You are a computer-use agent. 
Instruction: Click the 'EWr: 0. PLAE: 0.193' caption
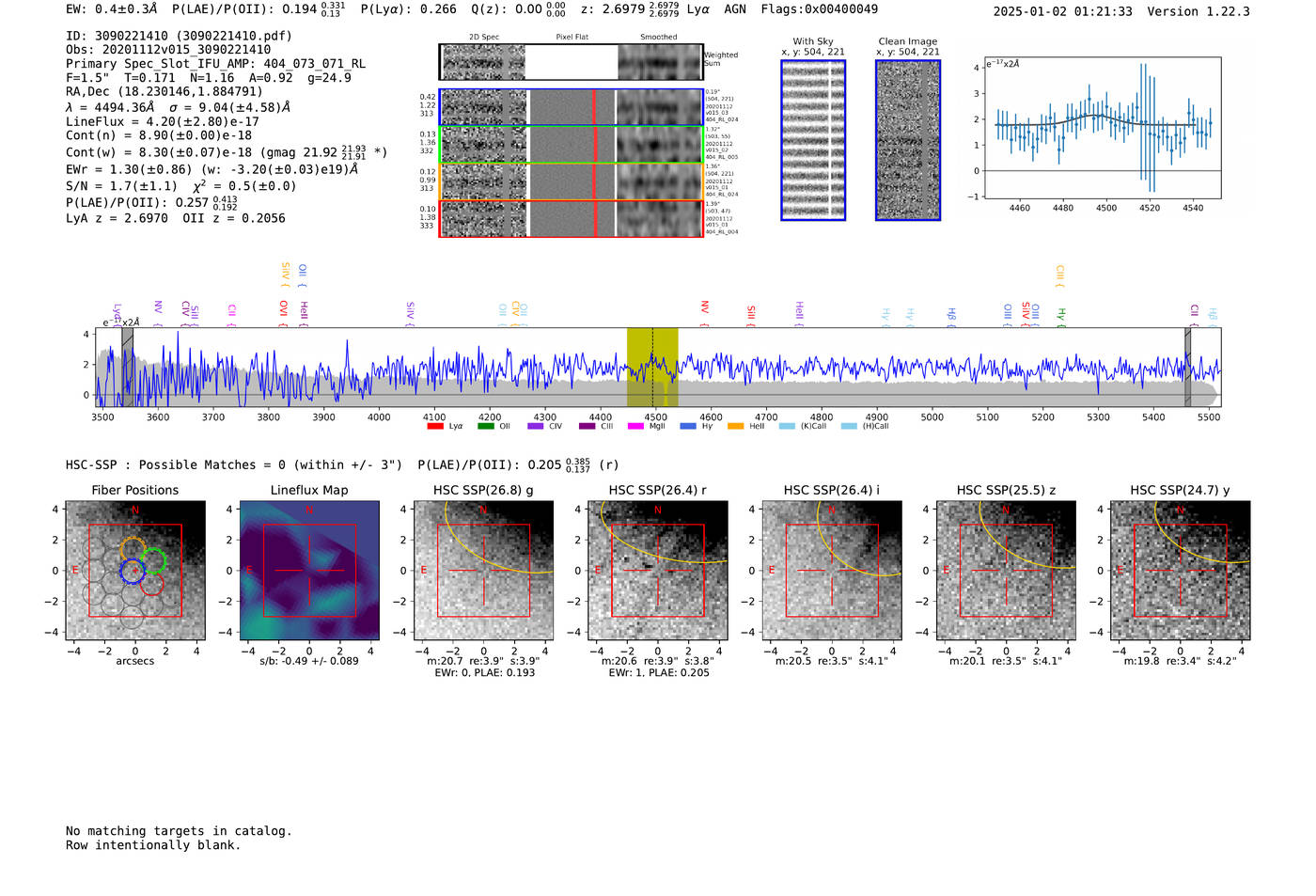pos(483,673)
